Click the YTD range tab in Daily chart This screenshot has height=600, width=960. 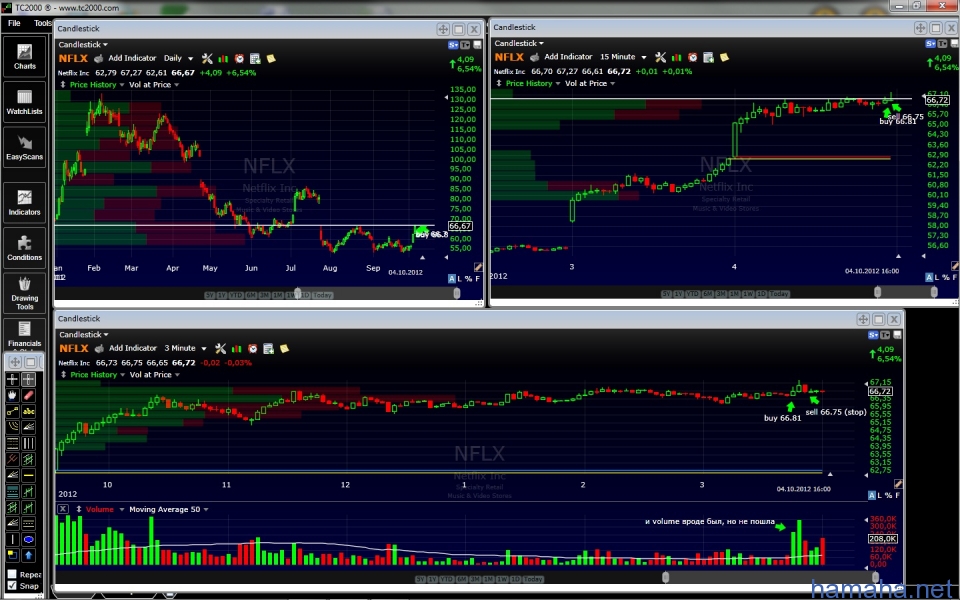[236, 295]
